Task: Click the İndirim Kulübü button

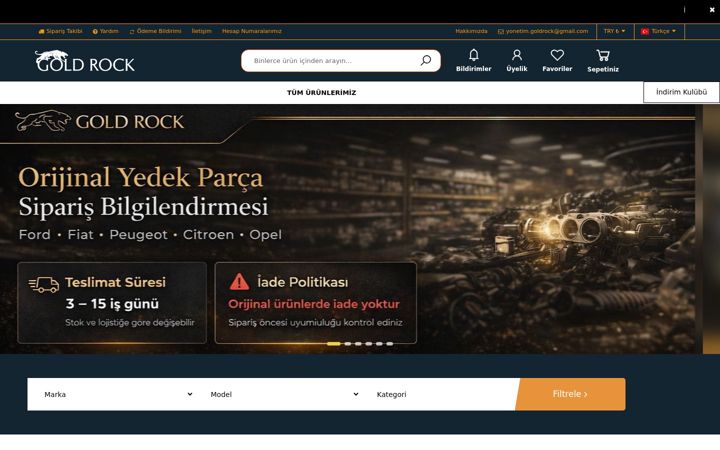Action: [x=681, y=92]
